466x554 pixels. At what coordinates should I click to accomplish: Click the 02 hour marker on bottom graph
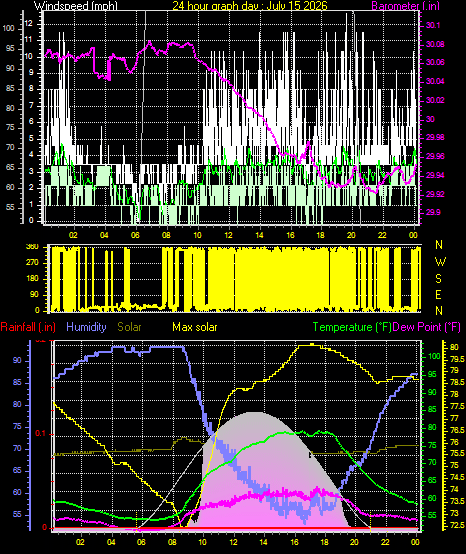click(81, 542)
